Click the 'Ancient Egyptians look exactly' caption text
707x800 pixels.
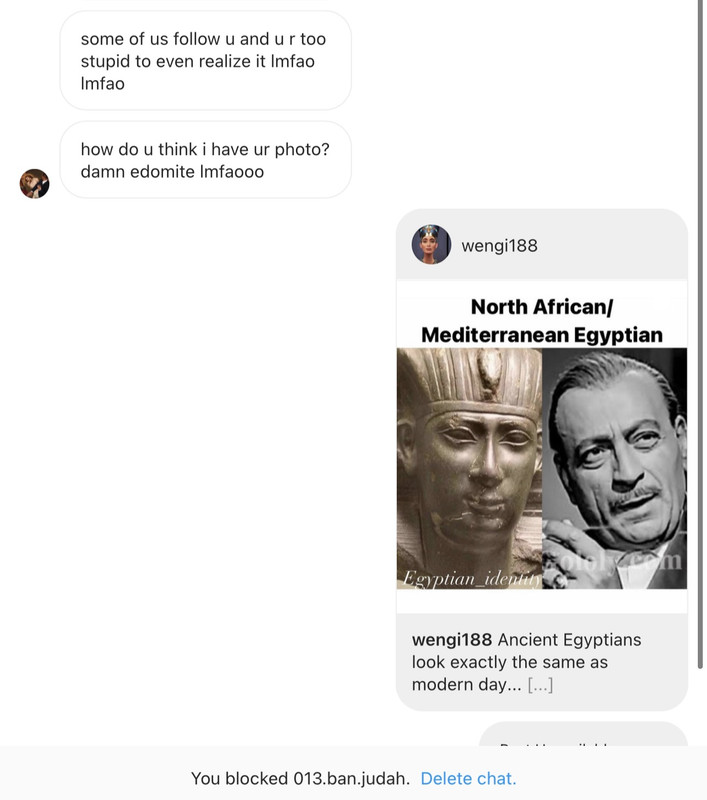[x=526, y=651]
